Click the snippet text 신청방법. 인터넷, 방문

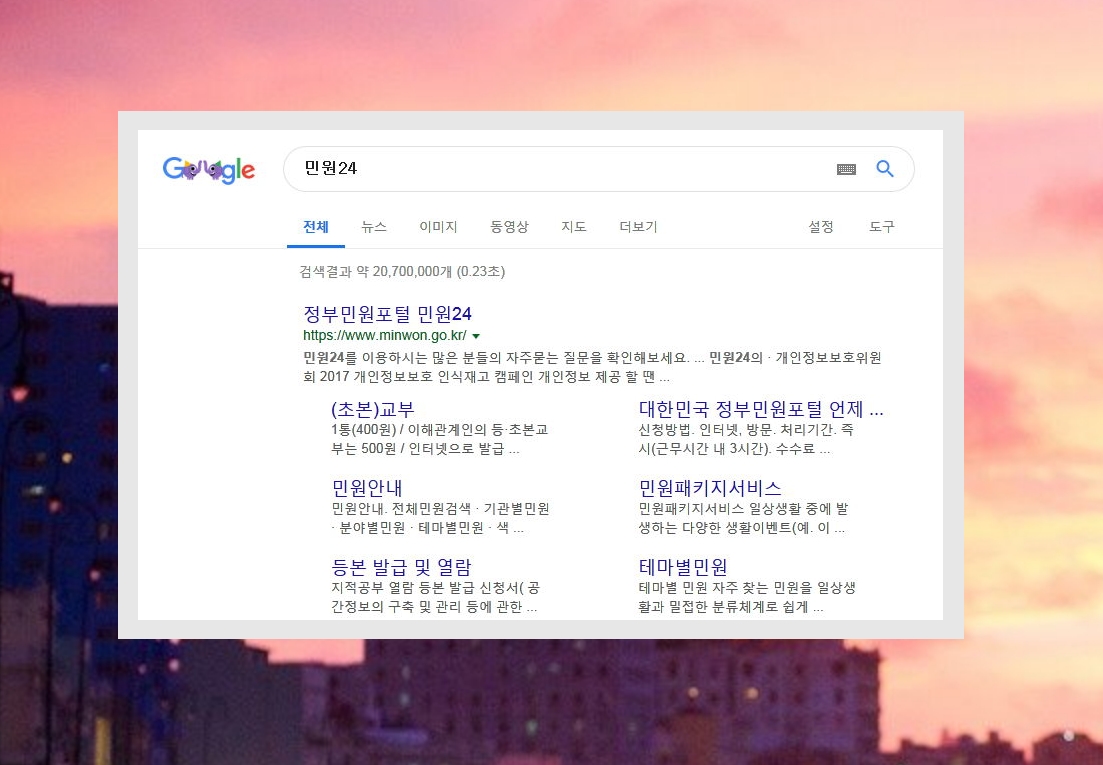point(746,439)
